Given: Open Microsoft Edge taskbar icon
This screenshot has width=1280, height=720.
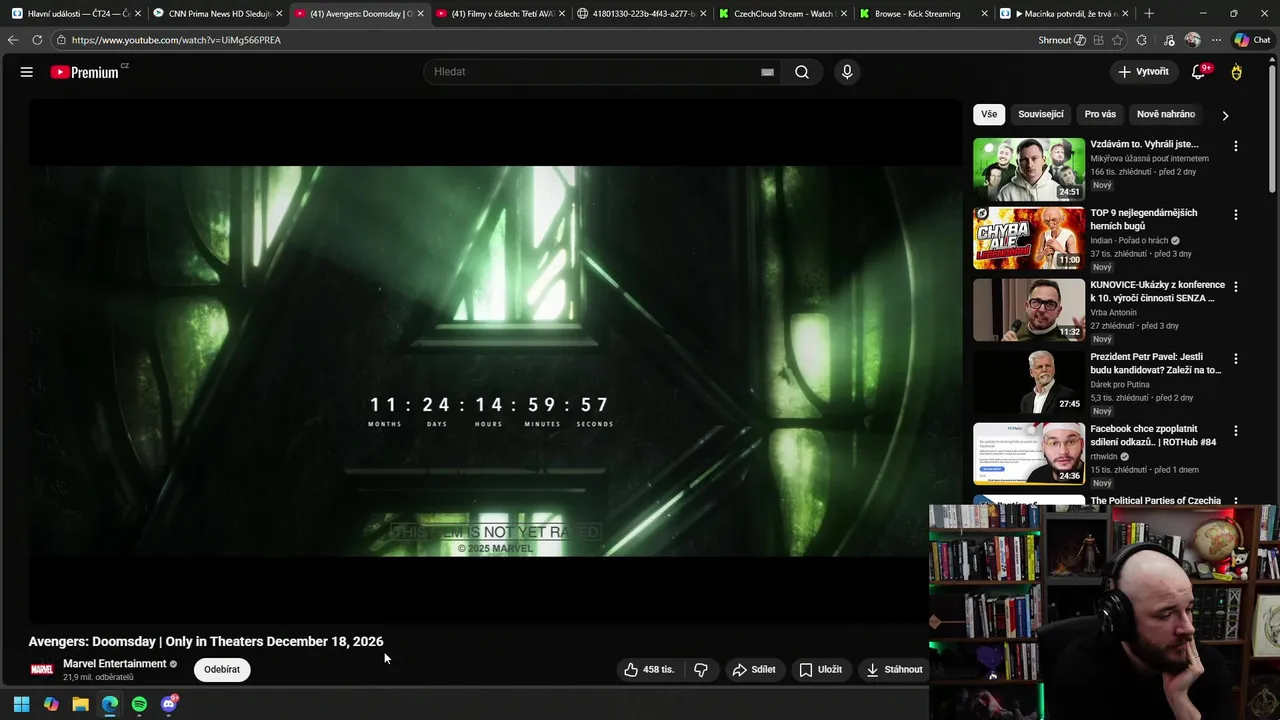Looking at the screenshot, I should [110, 704].
